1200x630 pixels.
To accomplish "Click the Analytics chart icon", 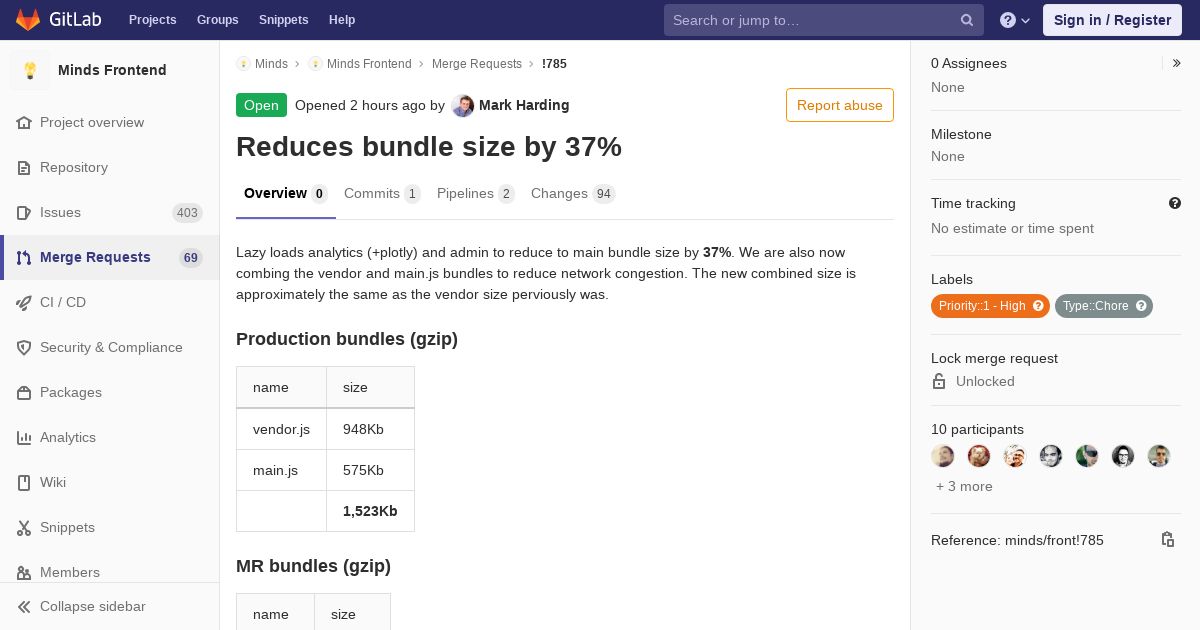I will (x=24, y=437).
